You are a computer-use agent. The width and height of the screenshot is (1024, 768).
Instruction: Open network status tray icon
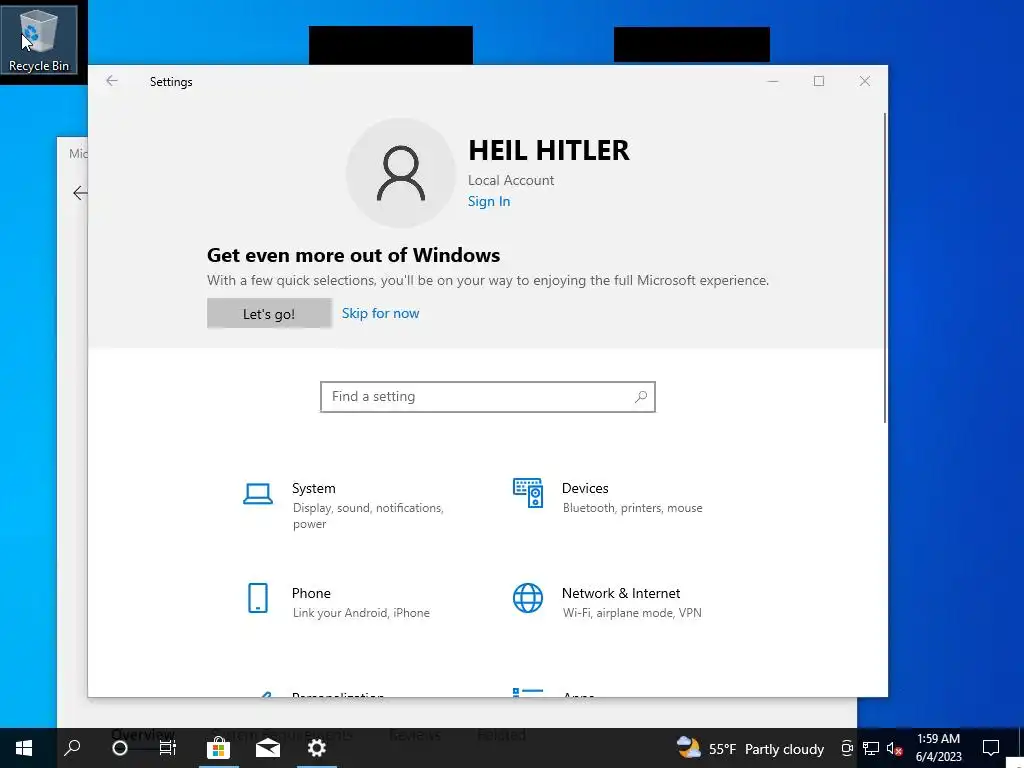pos(871,748)
